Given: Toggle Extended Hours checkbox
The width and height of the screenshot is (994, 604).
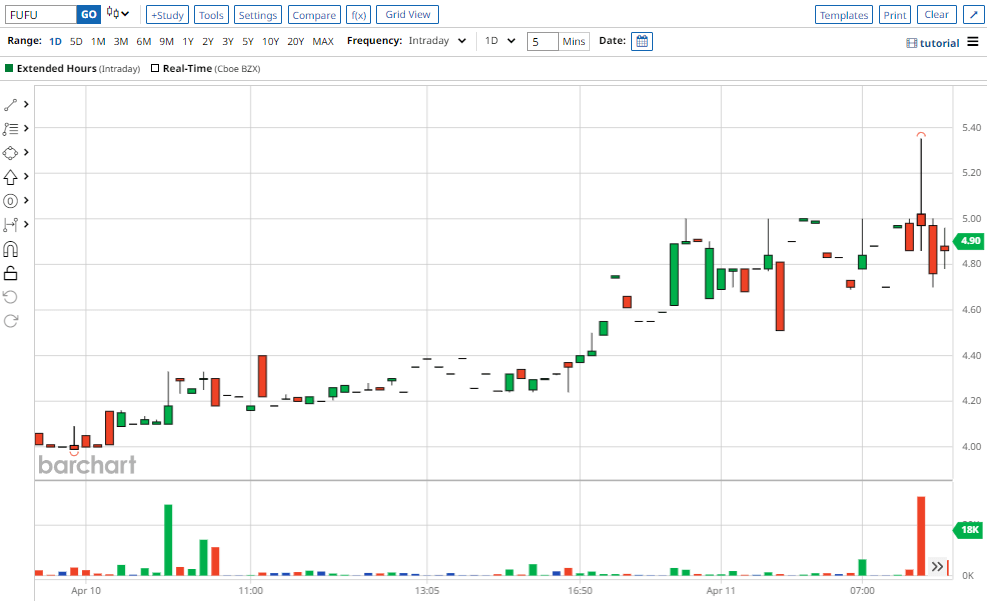Looking at the screenshot, I should point(9,68).
